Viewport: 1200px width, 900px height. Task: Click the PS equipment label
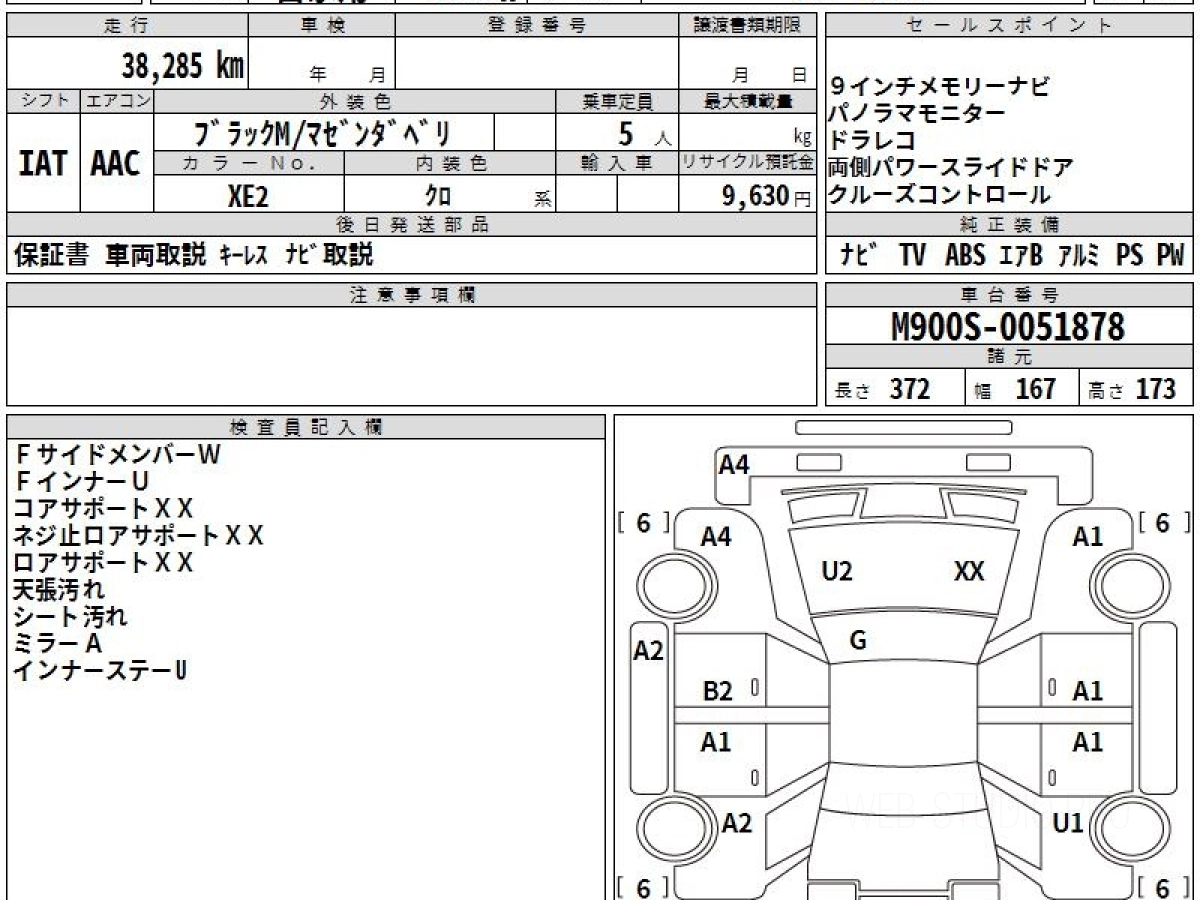tap(1130, 256)
